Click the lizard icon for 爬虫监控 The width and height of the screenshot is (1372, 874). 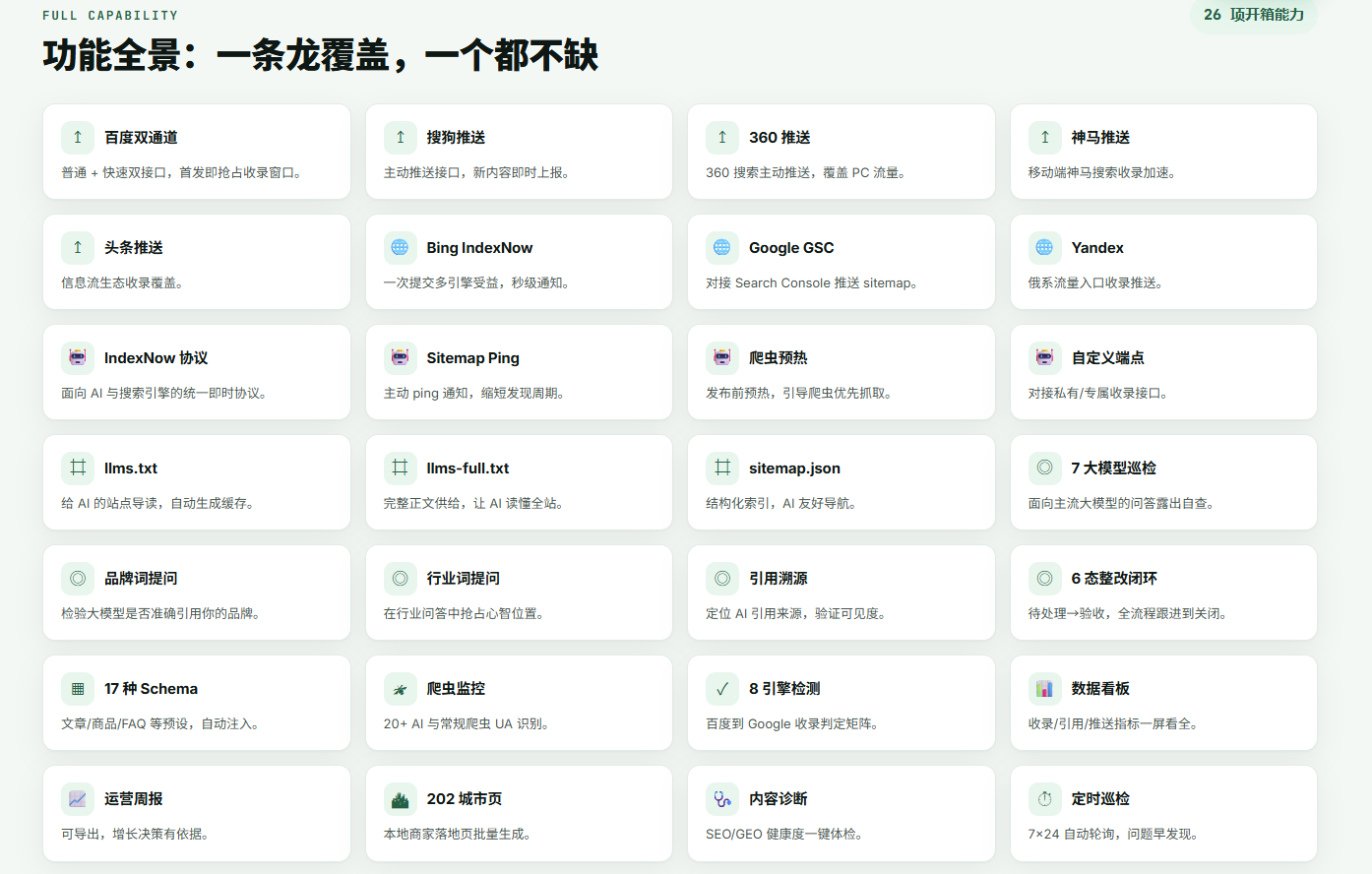(400, 689)
